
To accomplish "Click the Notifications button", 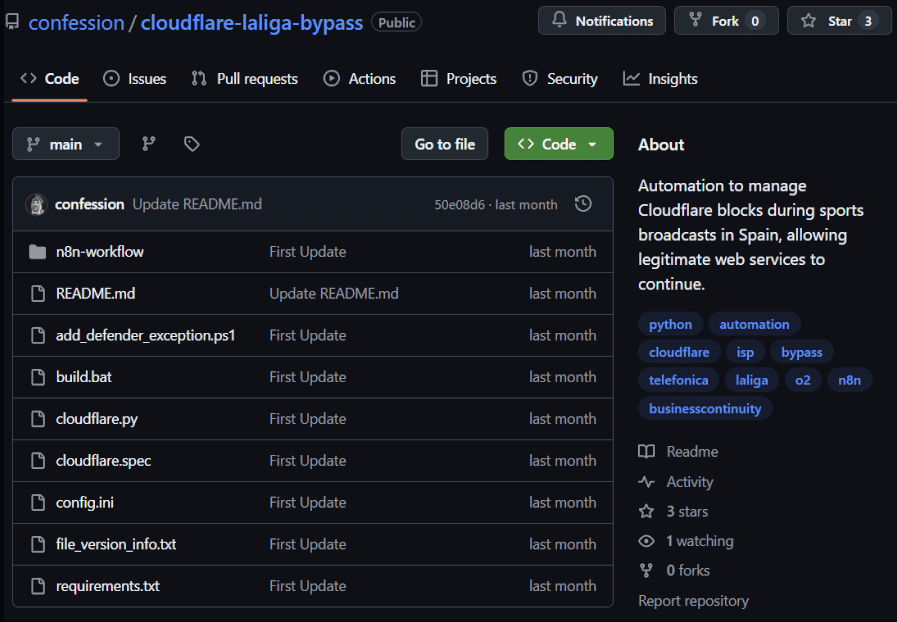I will (602, 21).
